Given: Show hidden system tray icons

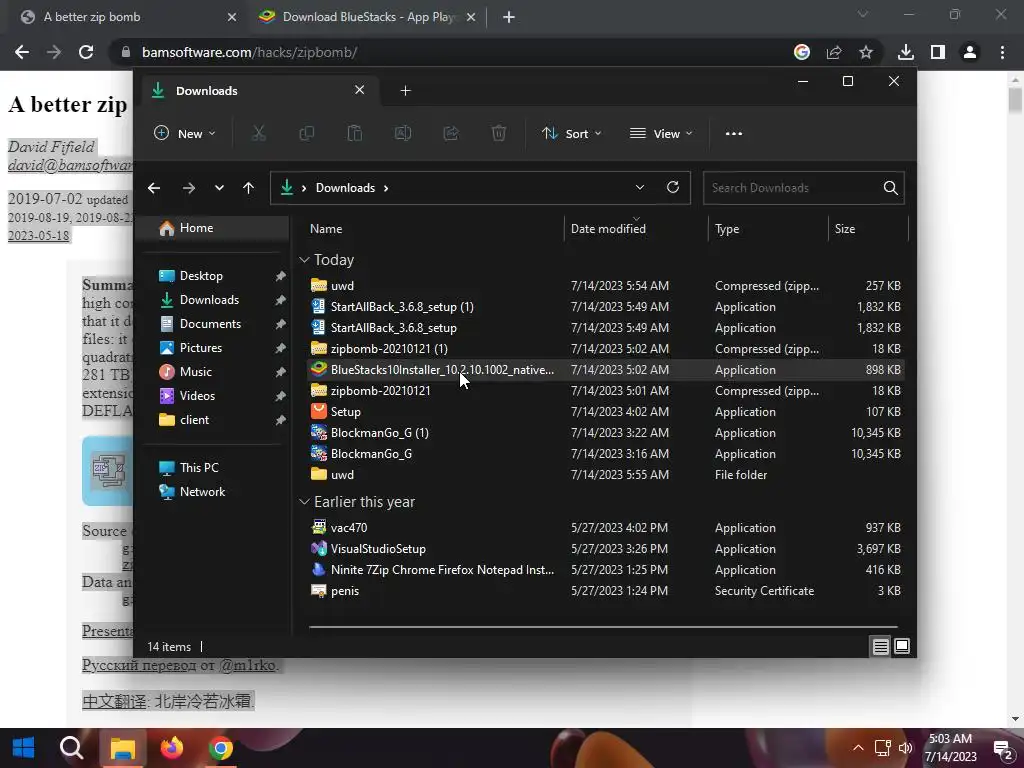Looking at the screenshot, I should pyautogui.click(x=858, y=748).
